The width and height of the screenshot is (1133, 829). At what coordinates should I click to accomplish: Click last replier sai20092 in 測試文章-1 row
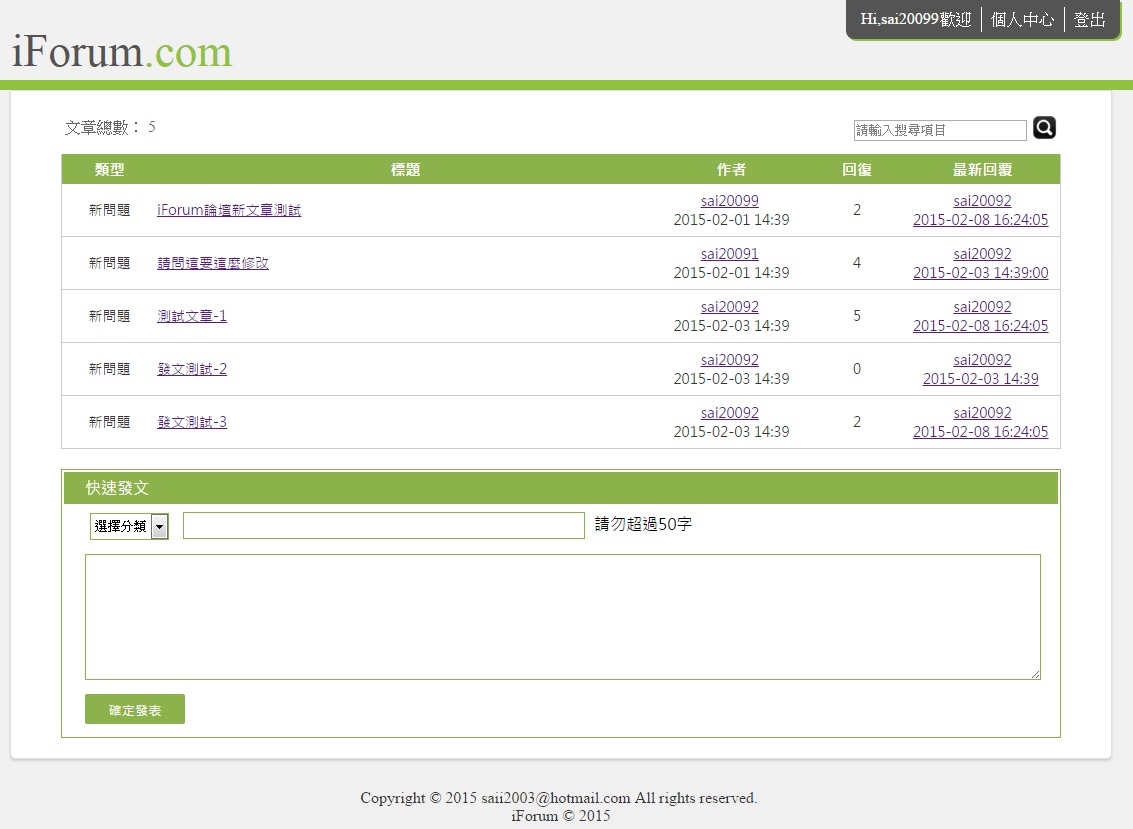pyautogui.click(x=982, y=306)
